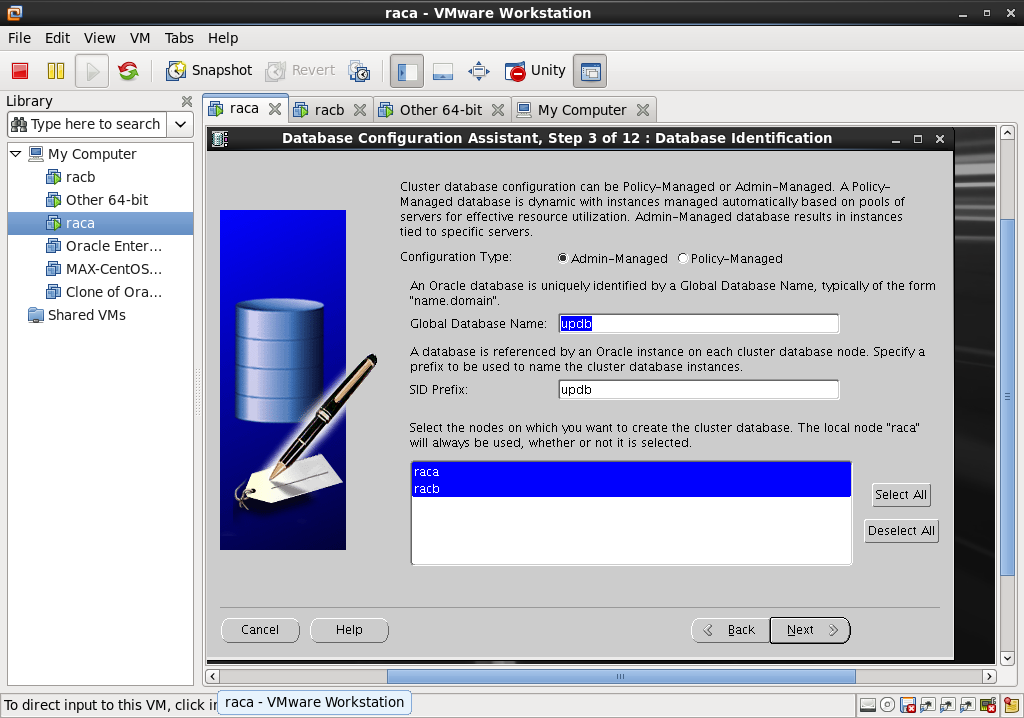
Task: Switch to Unity mode
Action: (x=535, y=71)
